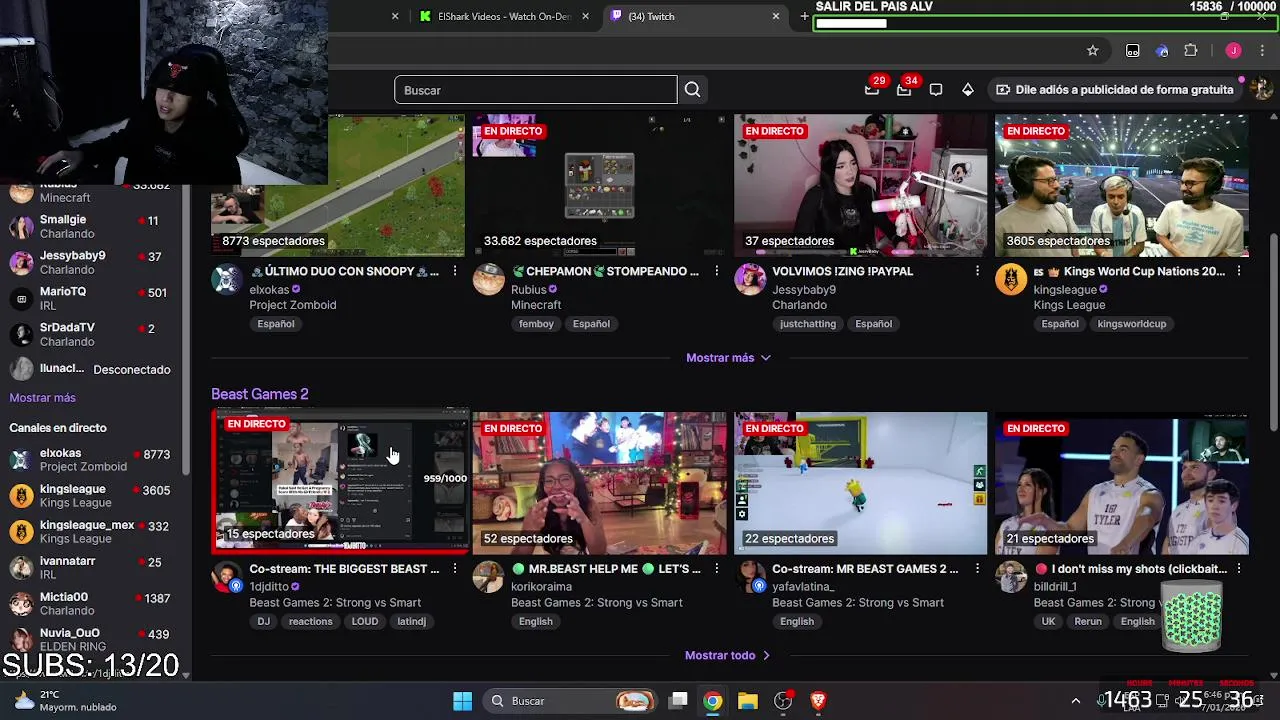Open Prime loot icon with 29 badge

click(x=872, y=89)
